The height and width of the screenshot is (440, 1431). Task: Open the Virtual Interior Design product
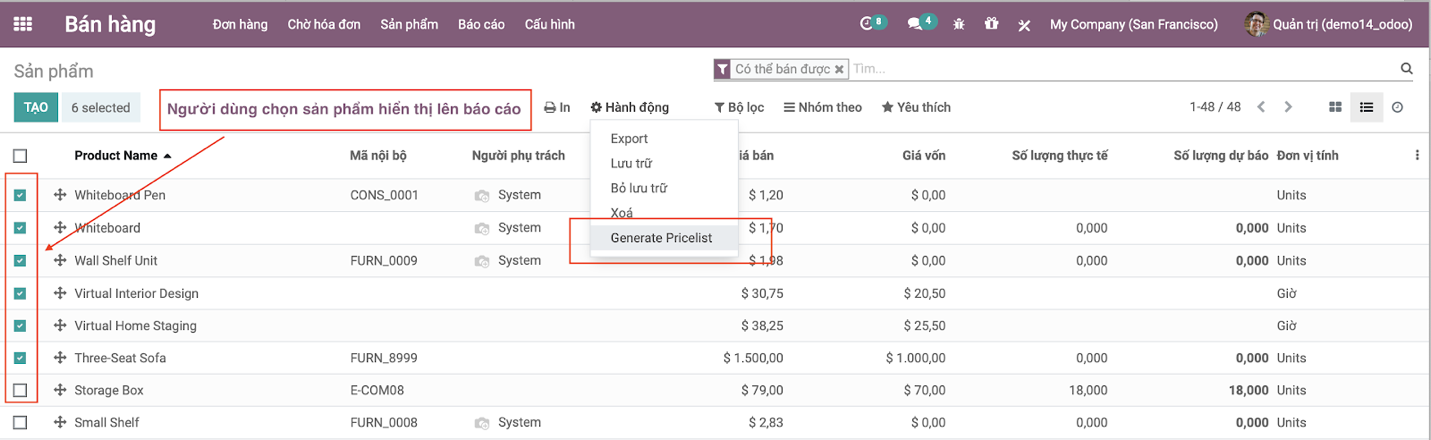136,294
